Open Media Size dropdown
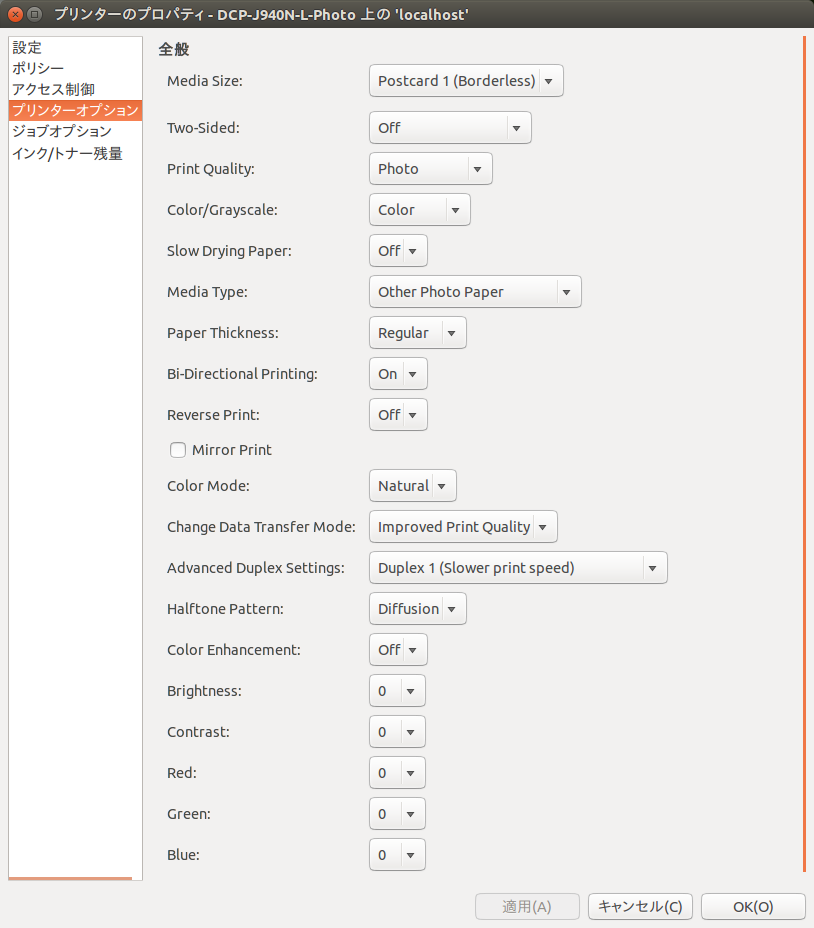Image resolution: width=814 pixels, height=928 pixels. point(466,80)
